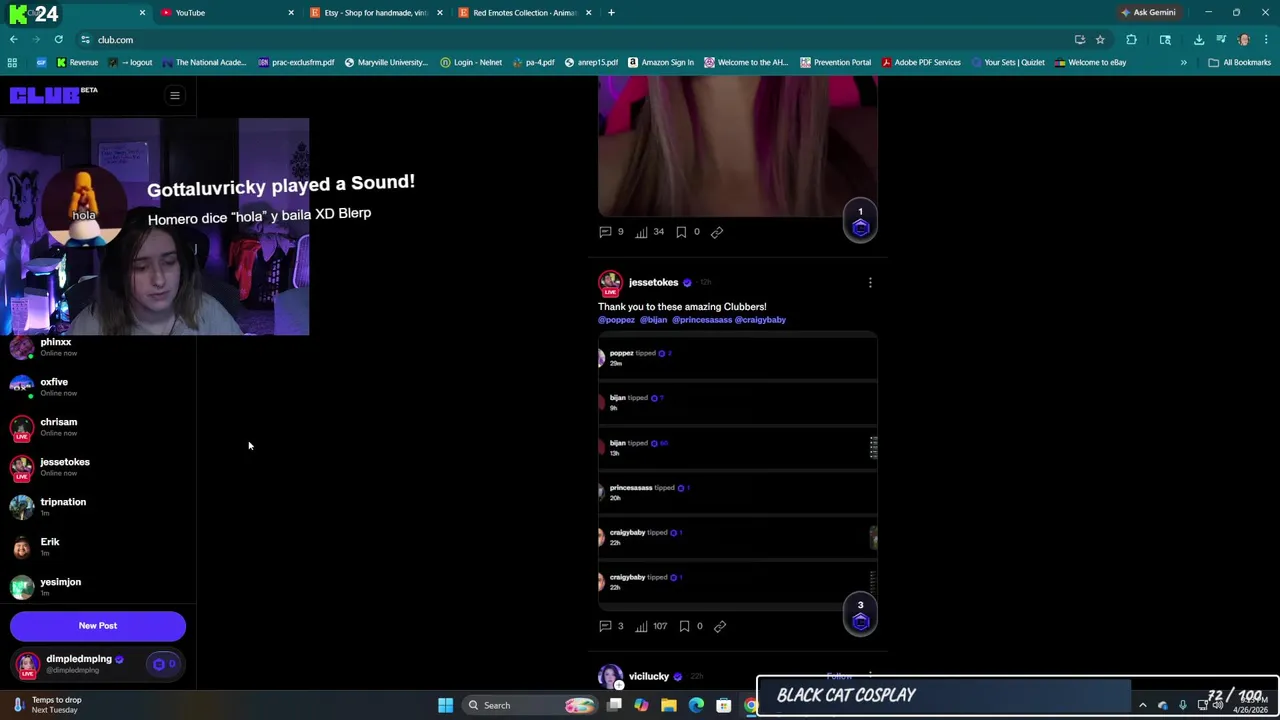Copy link icon on the top post
This screenshot has width=1280, height=720.
pyautogui.click(x=717, y=232)
